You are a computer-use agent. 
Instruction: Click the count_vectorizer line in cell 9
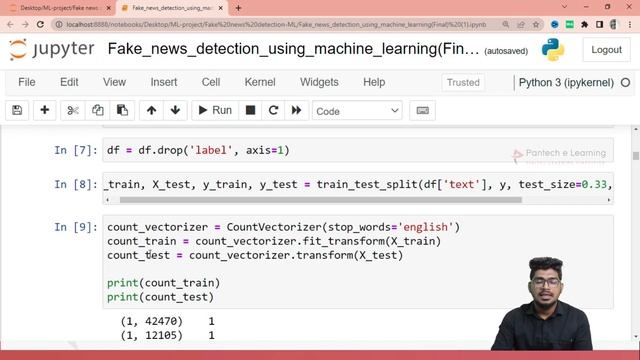(283, 227)
